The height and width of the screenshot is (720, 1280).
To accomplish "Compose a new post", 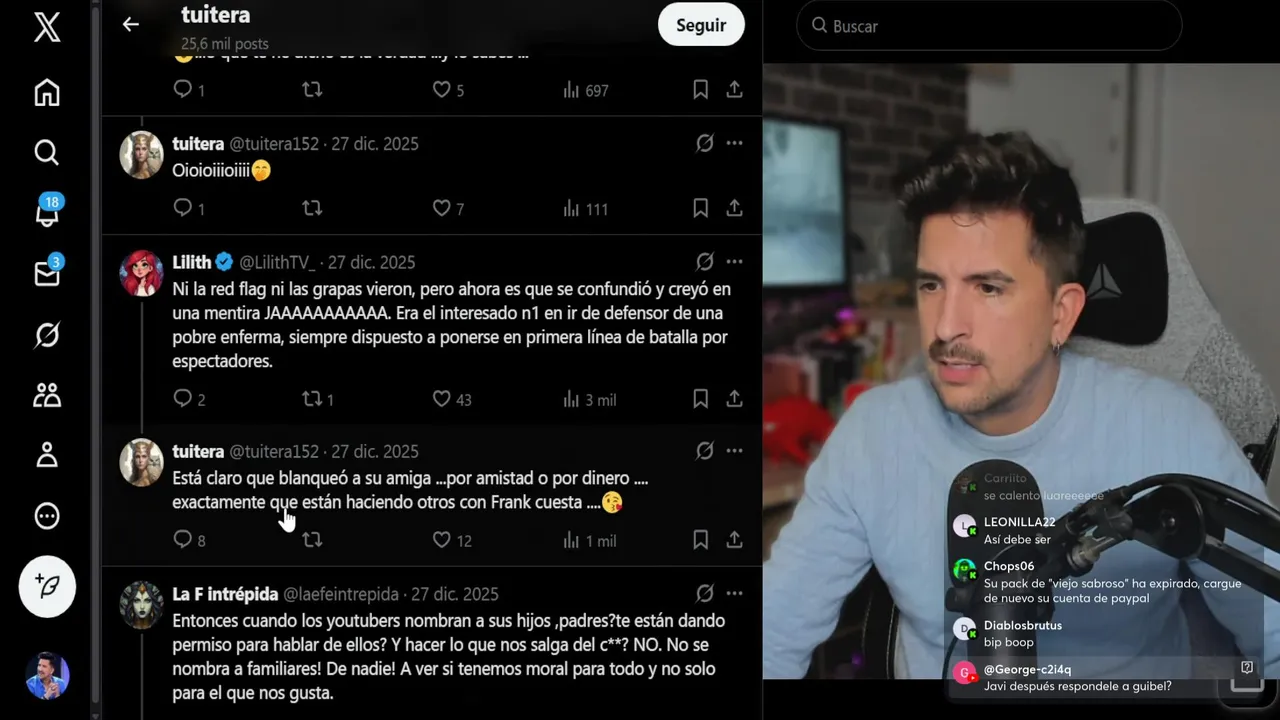I will pyautogui.click(x=47, y=587).
